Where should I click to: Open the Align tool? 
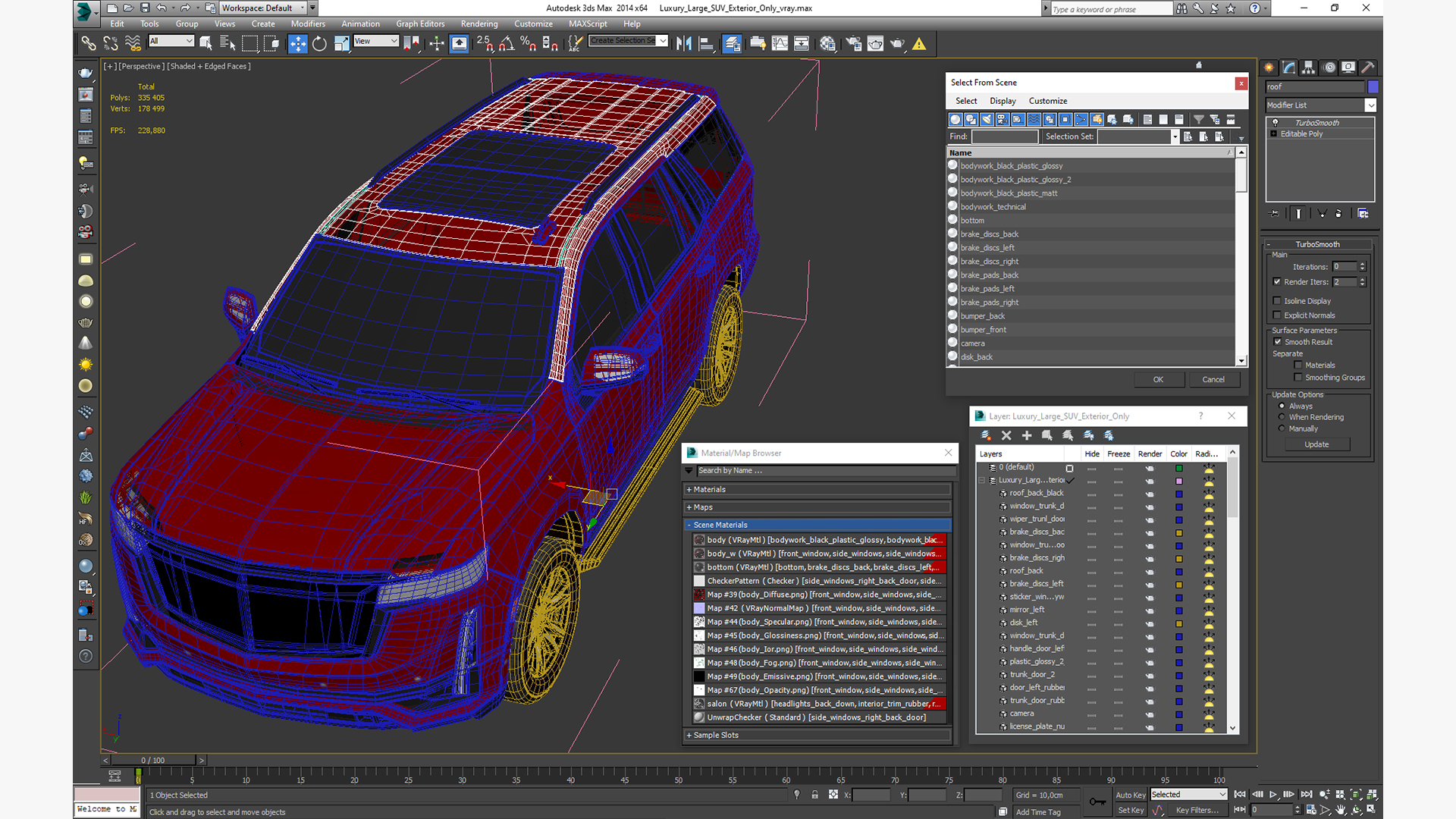pos(706,44)
